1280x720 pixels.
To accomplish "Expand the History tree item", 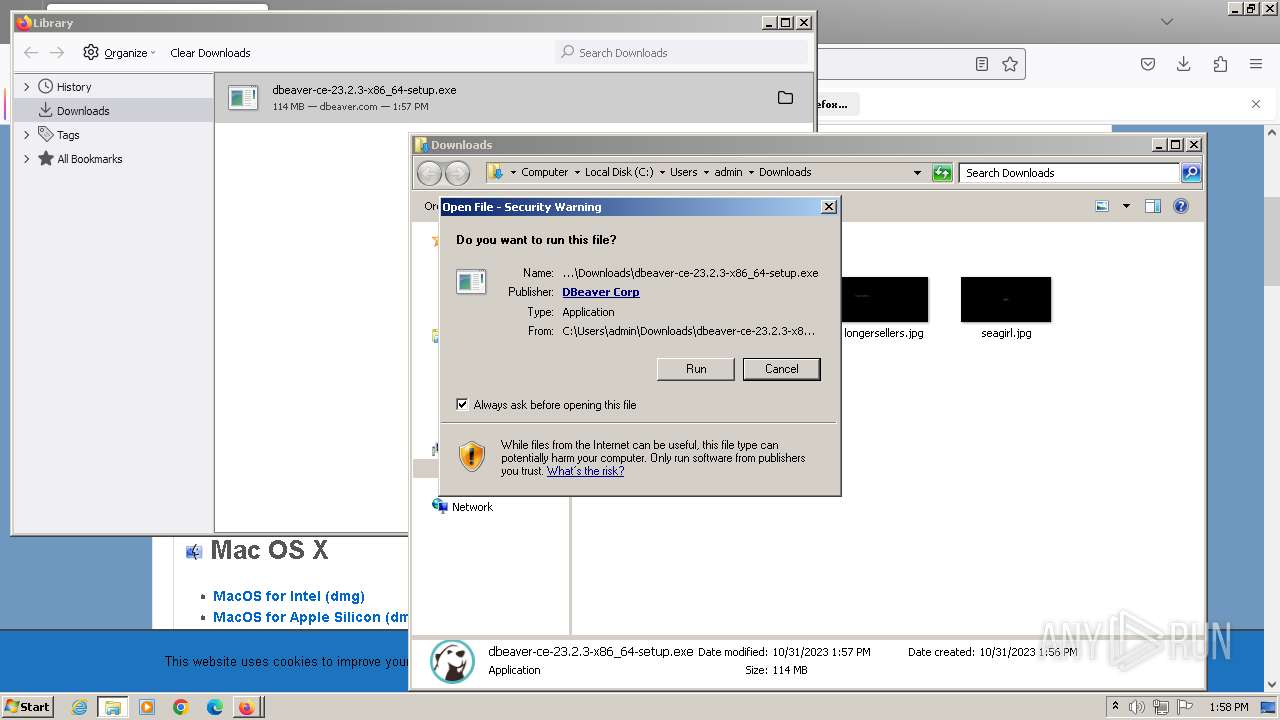I will point(27,87).
